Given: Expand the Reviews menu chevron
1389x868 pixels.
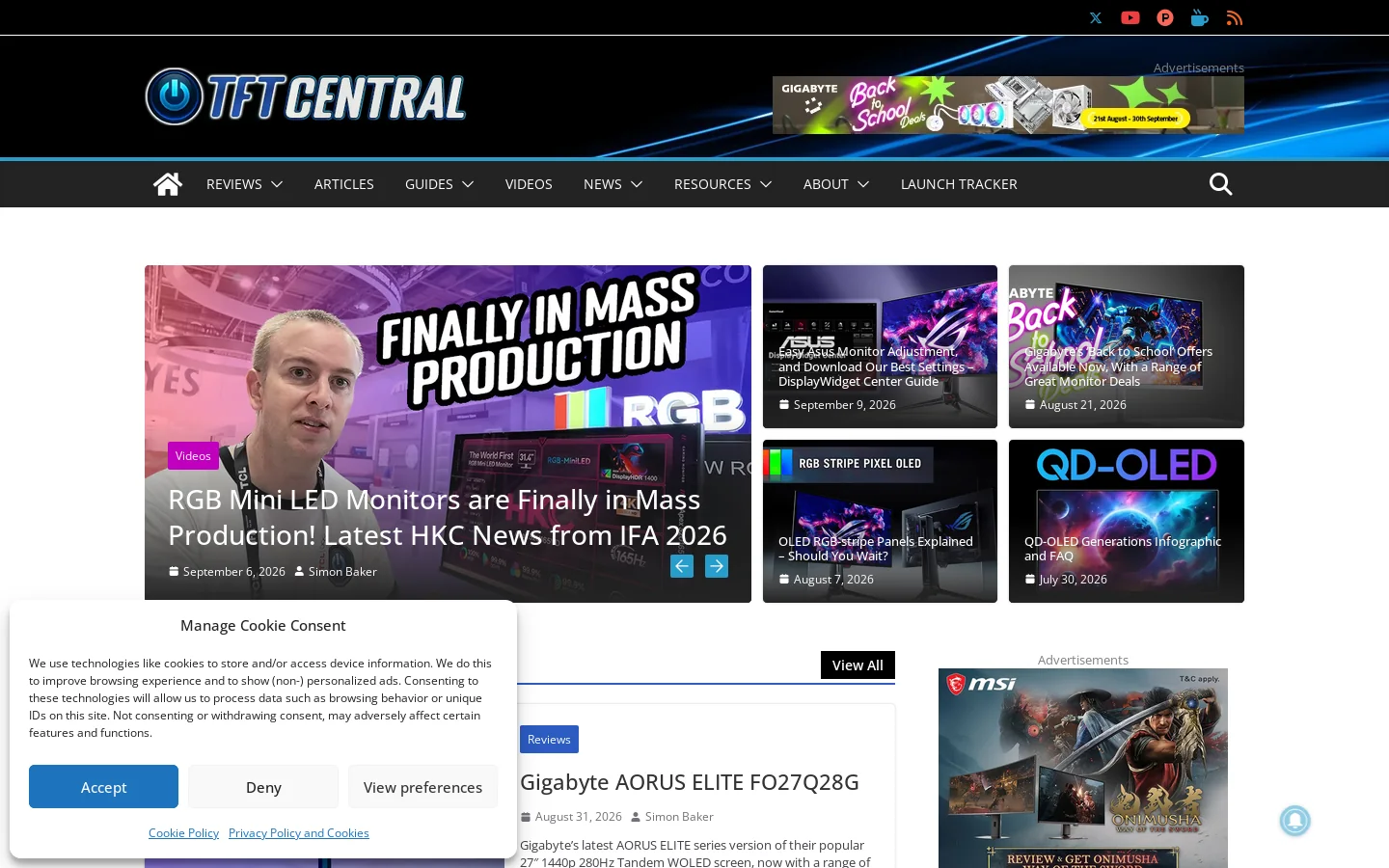Looking at the screenshot, I should pos(277,184).
